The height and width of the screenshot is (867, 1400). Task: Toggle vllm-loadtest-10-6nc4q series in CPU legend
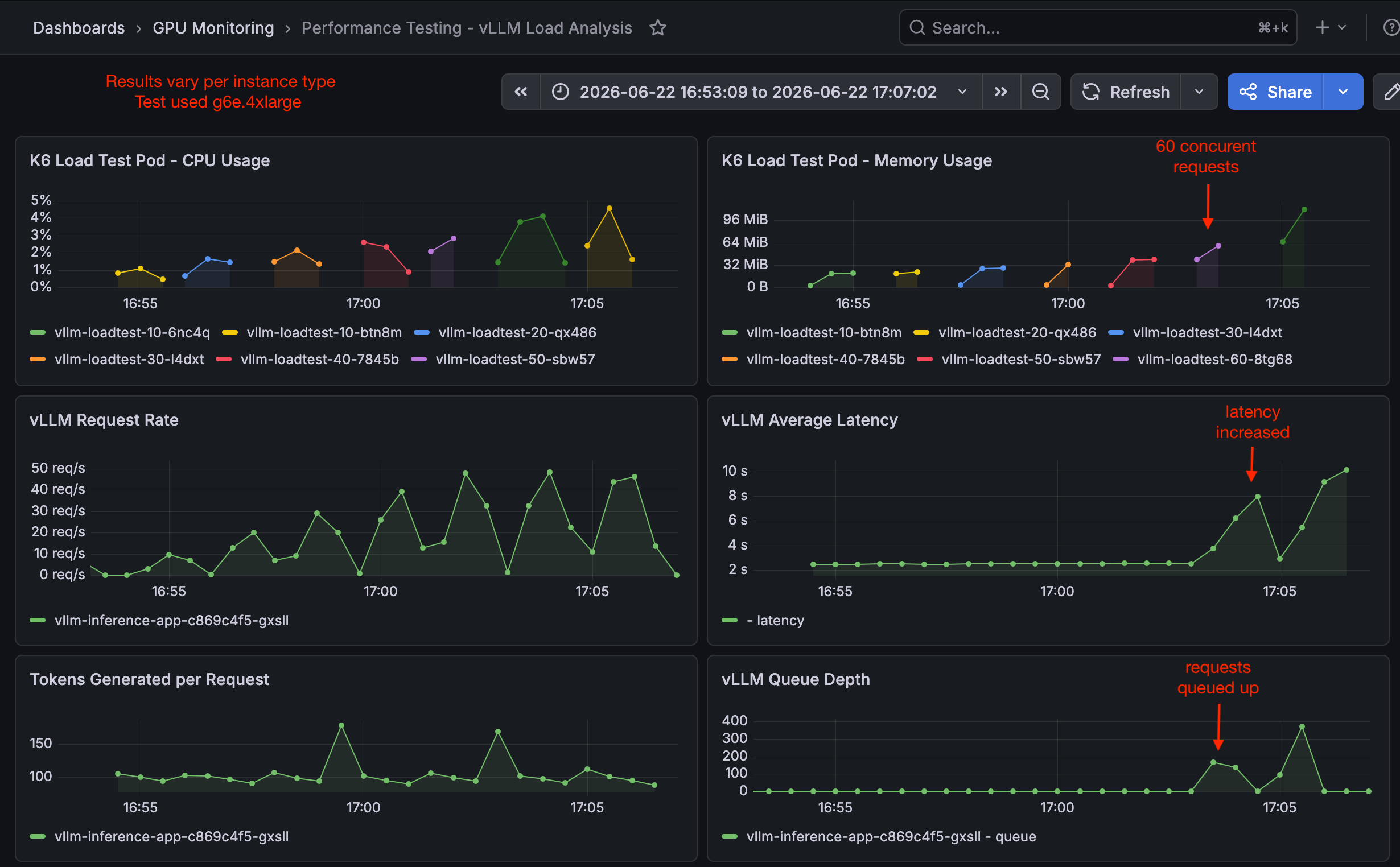coord(132,333)
